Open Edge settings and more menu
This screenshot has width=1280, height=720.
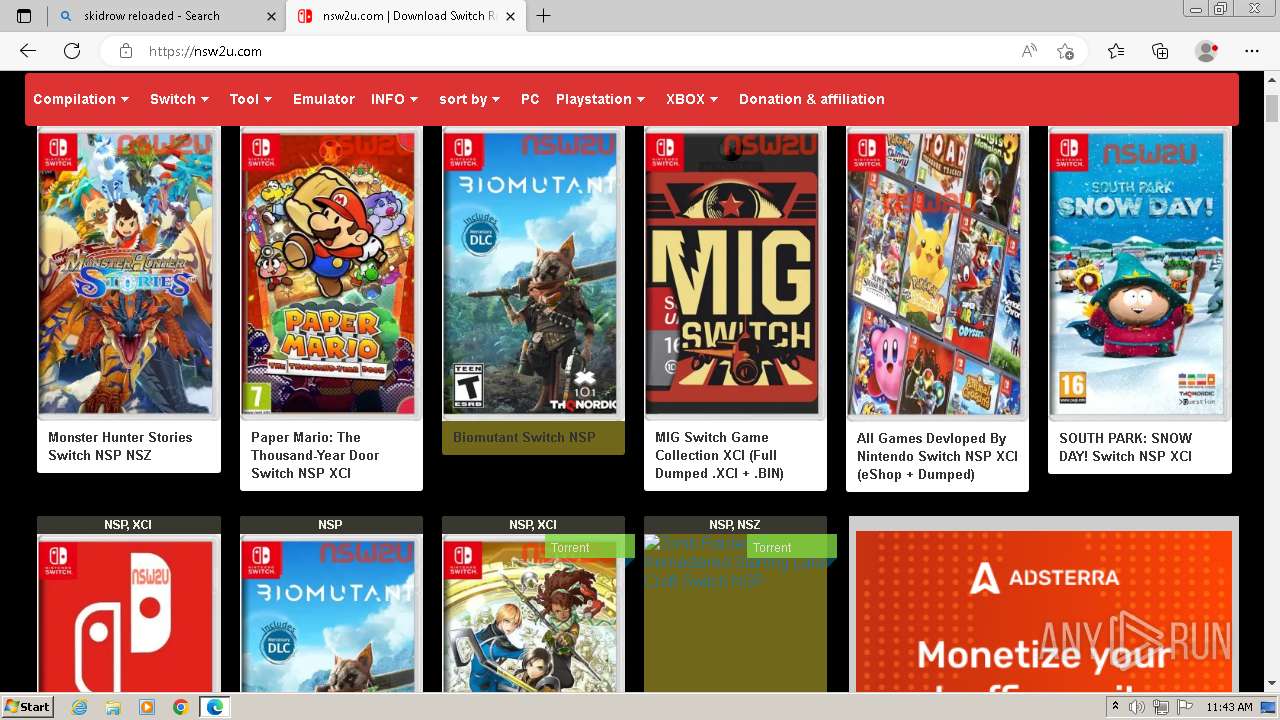click(1252, 51)
